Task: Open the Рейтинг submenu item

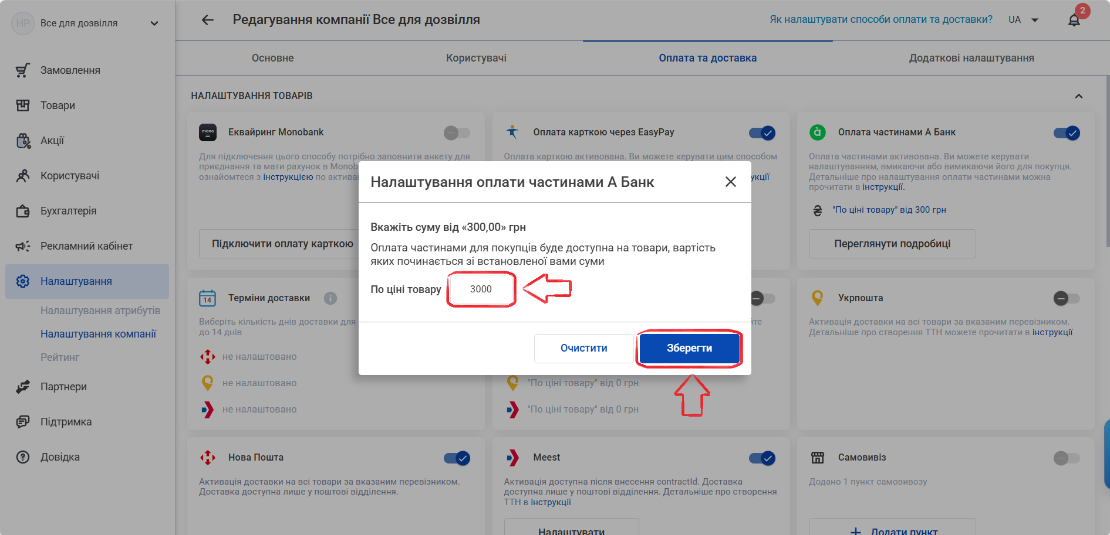Action: tap(59, 357)
